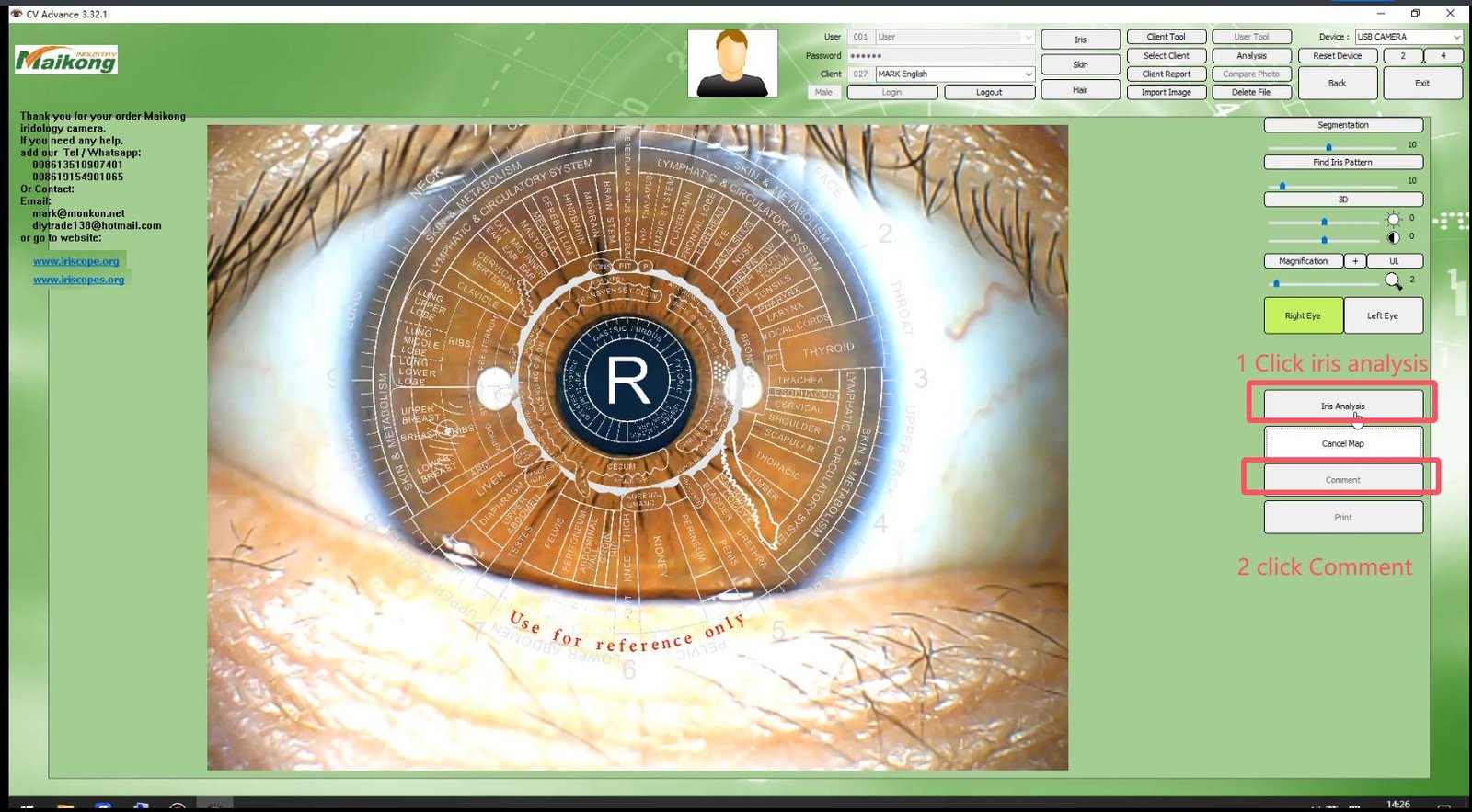Screen dimensions: 1472x812
Task: Go Back with the Back button
Action: click(x=1338, y=83)
